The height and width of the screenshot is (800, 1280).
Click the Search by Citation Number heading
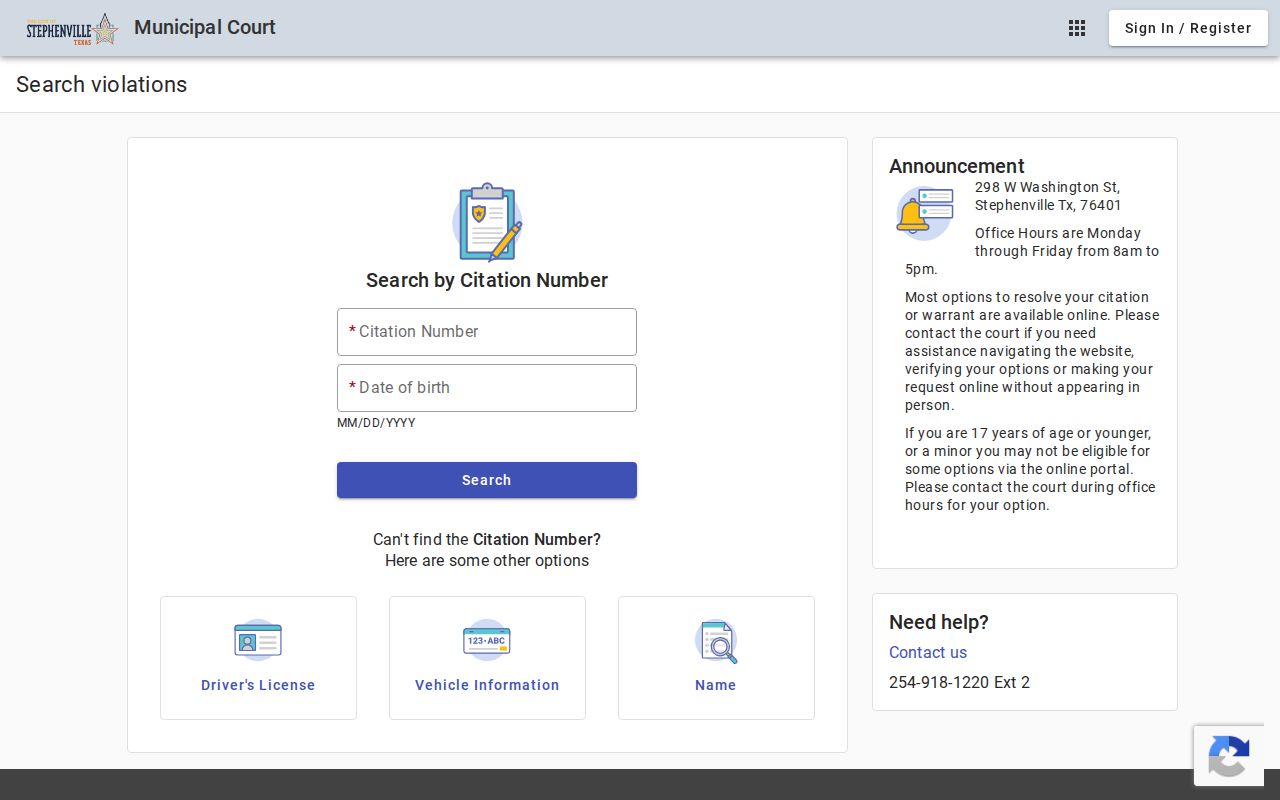tap(487, 280)
